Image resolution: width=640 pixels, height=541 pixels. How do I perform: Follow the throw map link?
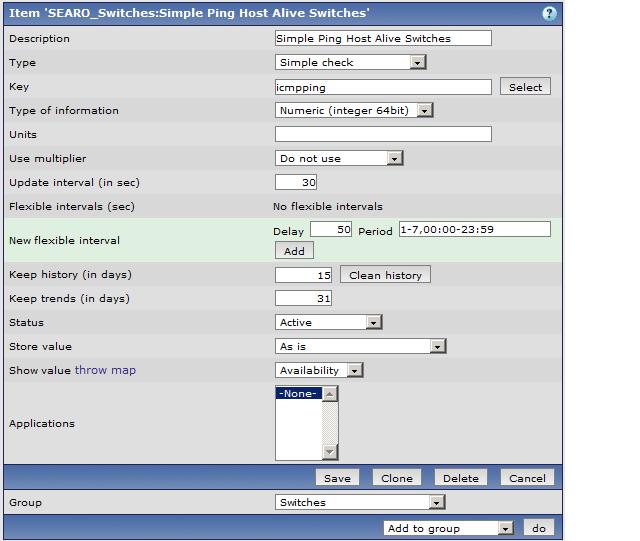[x=105, y=370]
